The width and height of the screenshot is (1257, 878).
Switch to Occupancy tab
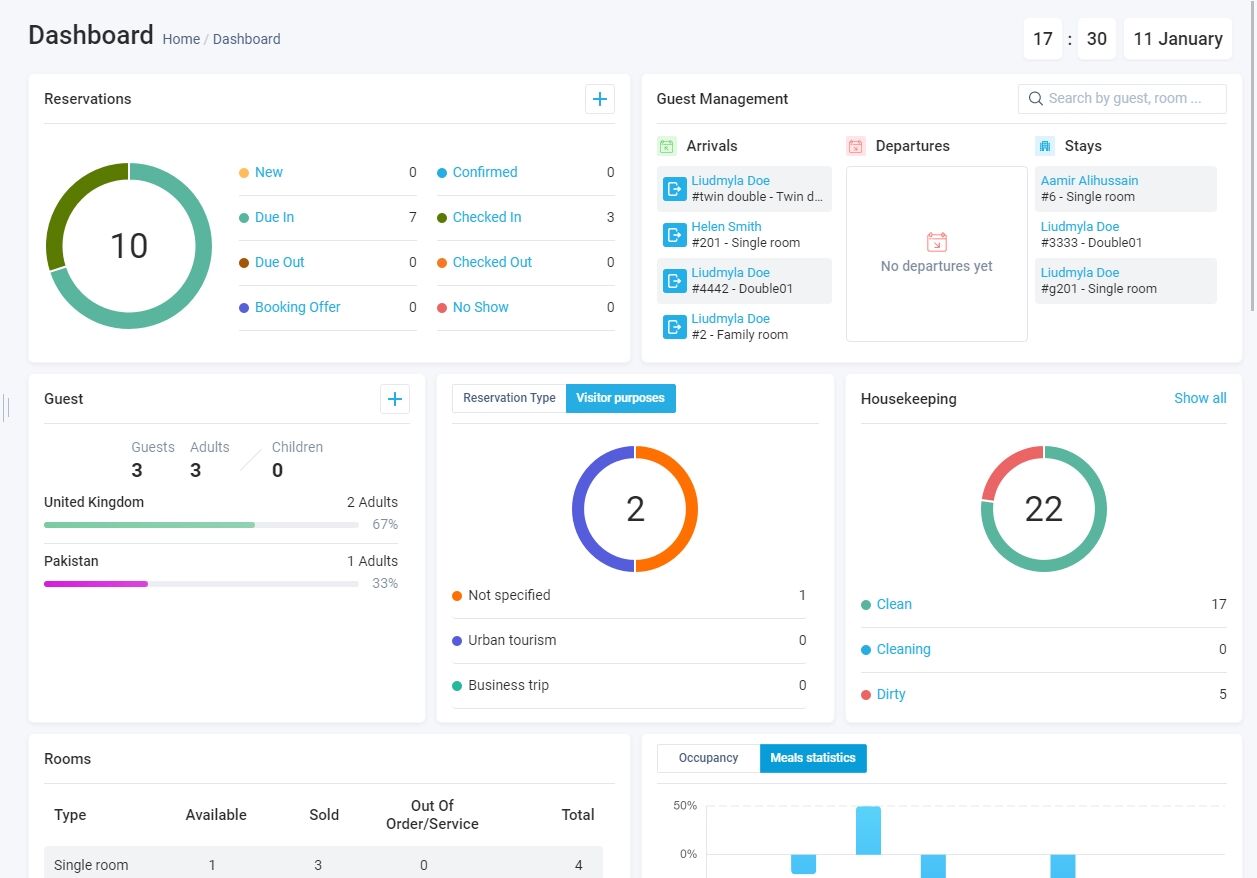coord(708,758)
